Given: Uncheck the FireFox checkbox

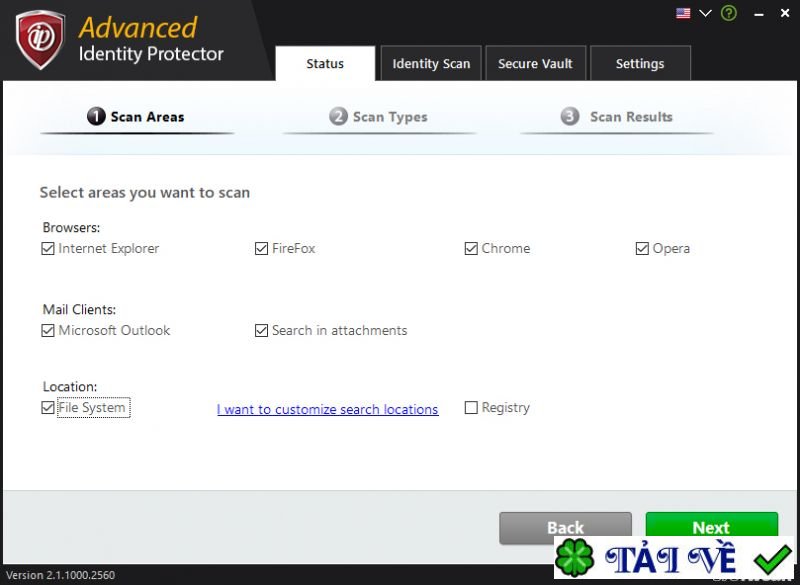Looking at the screenshot, I should click(x=261, y=248).
